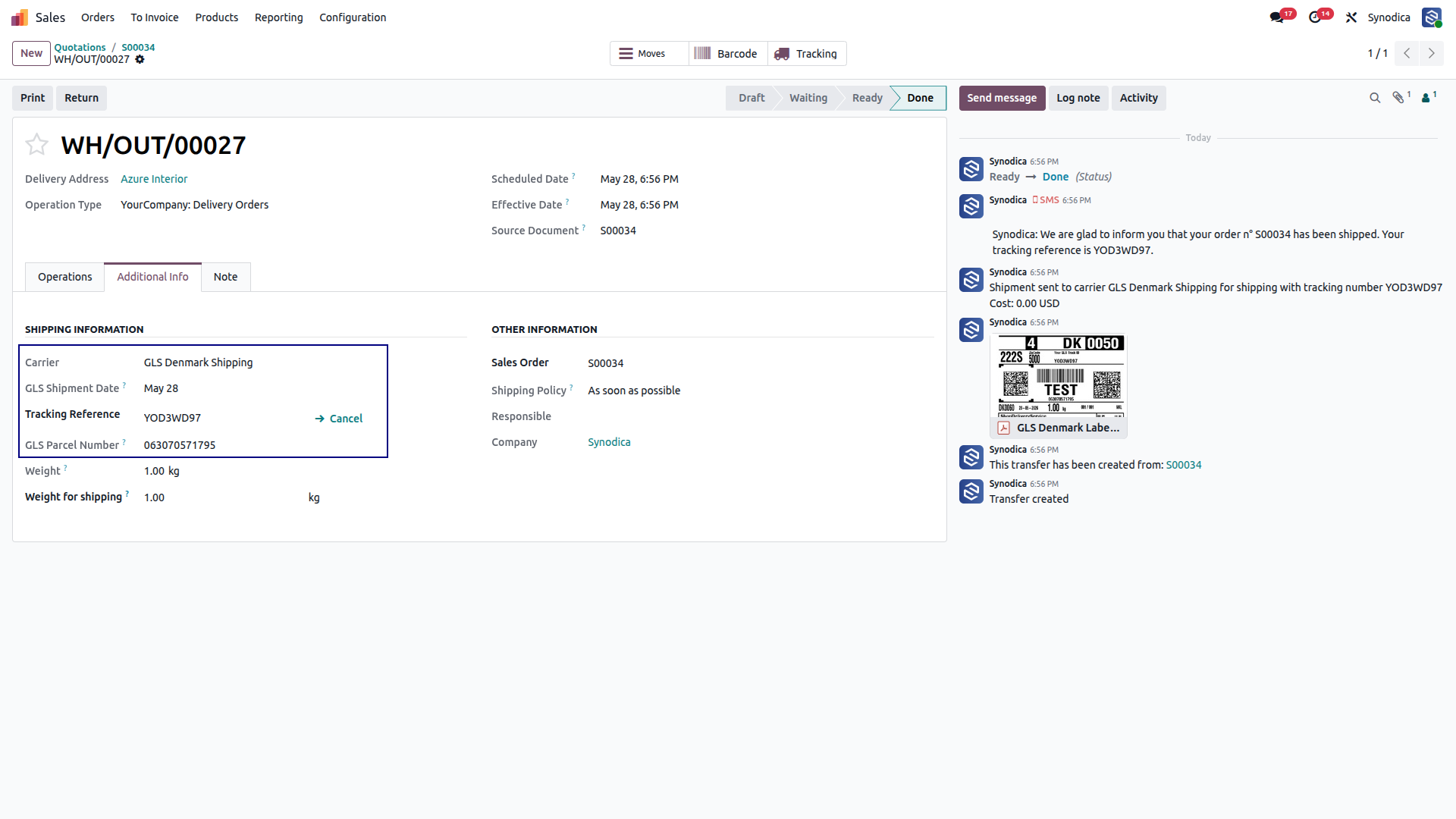Click the Ready status stage
The width and height of the screenshot is (1456, 819).
867,98
